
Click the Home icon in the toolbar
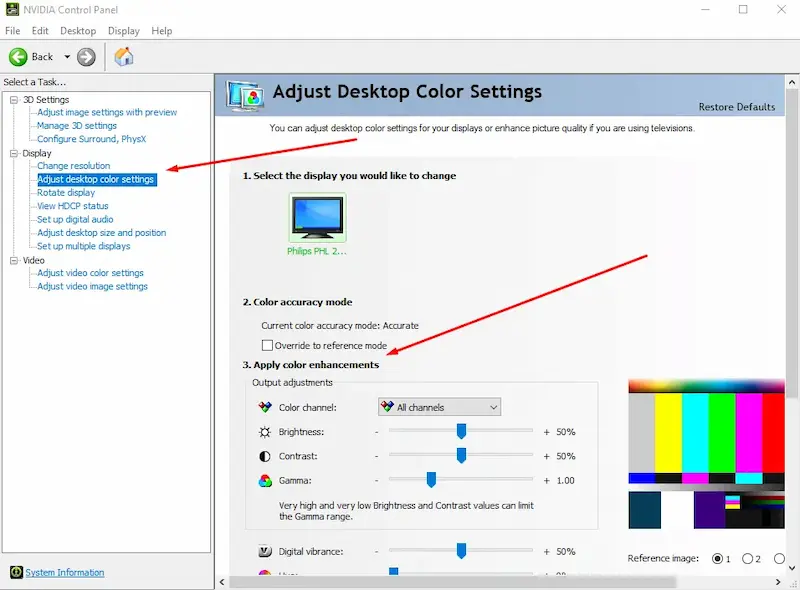pos(123,56)
